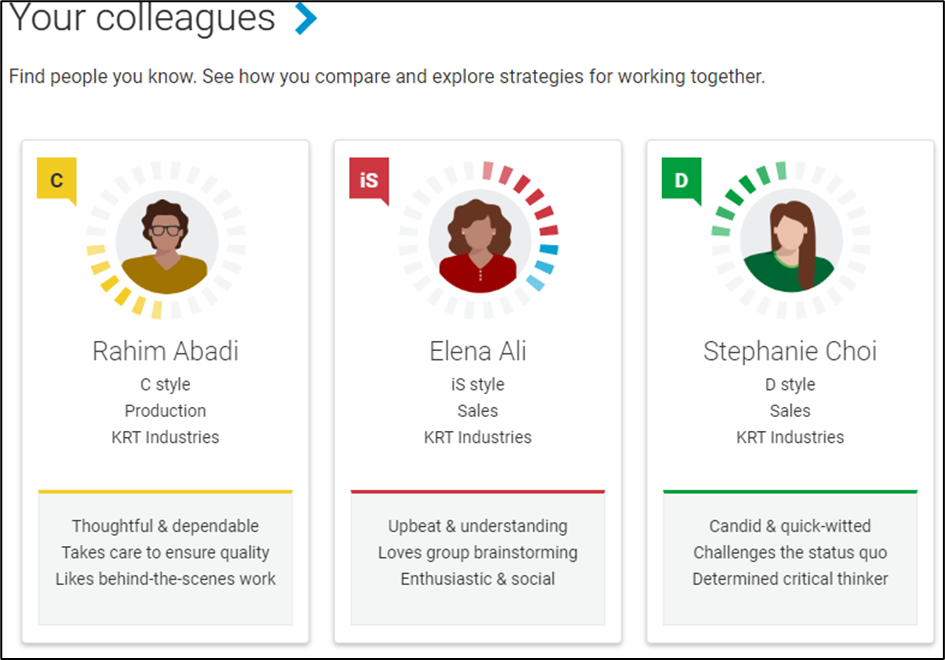Click the D style text under Stephanie Choi
The height and width of the screenshot is (660, 945).
(790, 384)
